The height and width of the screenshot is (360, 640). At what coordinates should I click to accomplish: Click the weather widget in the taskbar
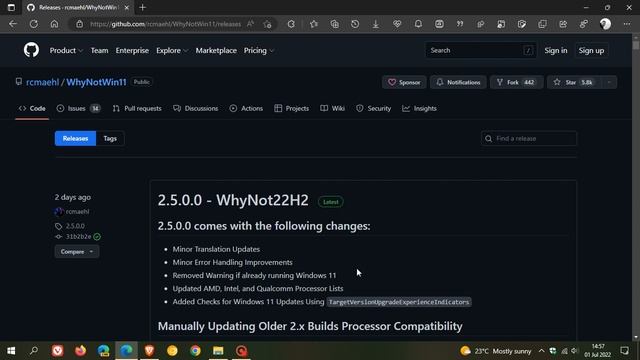pyautogui.click(x=496, y=351)
